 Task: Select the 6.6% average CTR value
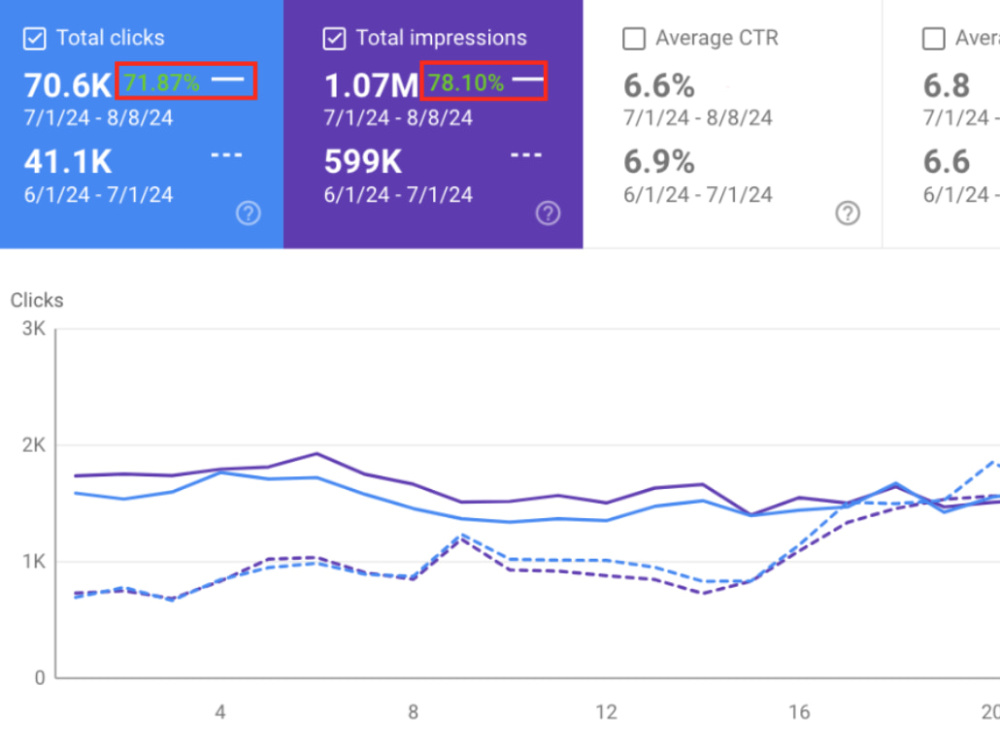[x=659, y=85]
